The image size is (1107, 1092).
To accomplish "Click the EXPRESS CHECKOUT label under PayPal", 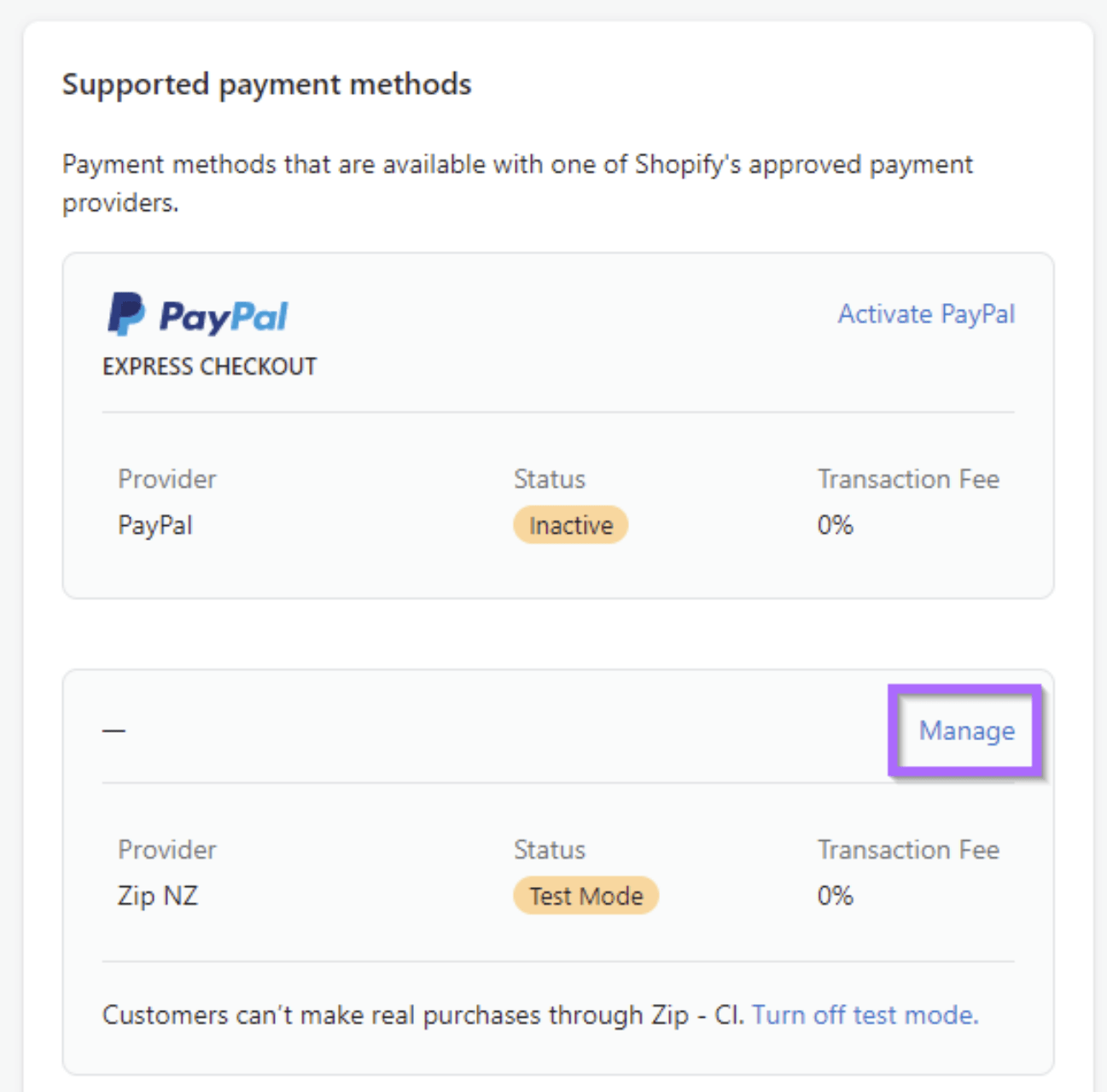I will click(x=208, y=365).
